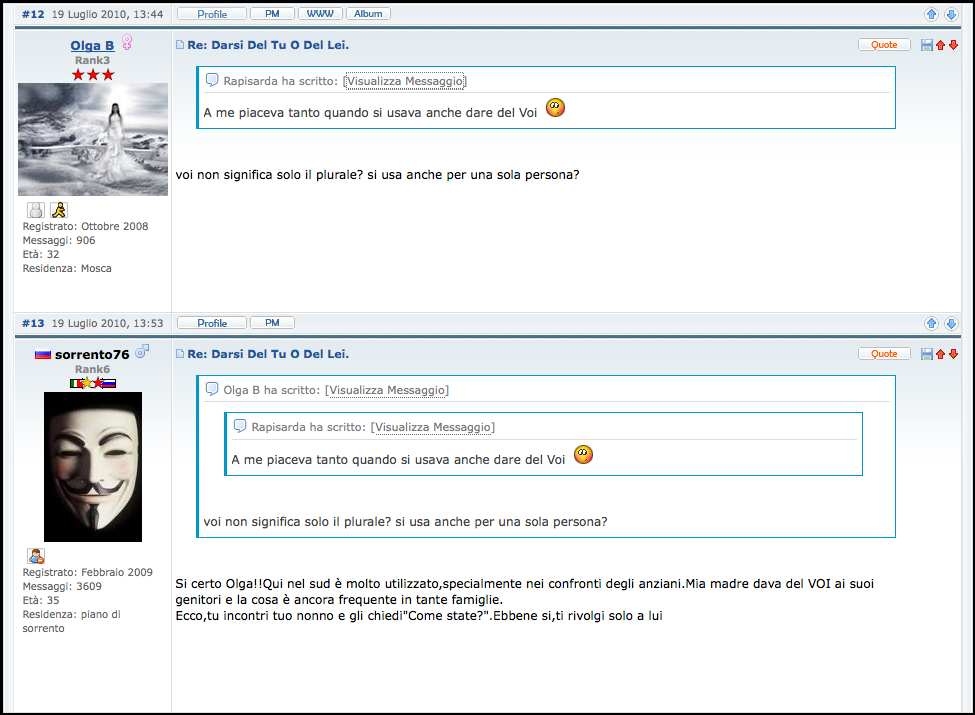Click the grey offline status icon under Olga B
The image size is (975, 715).
tap(35, 210)
